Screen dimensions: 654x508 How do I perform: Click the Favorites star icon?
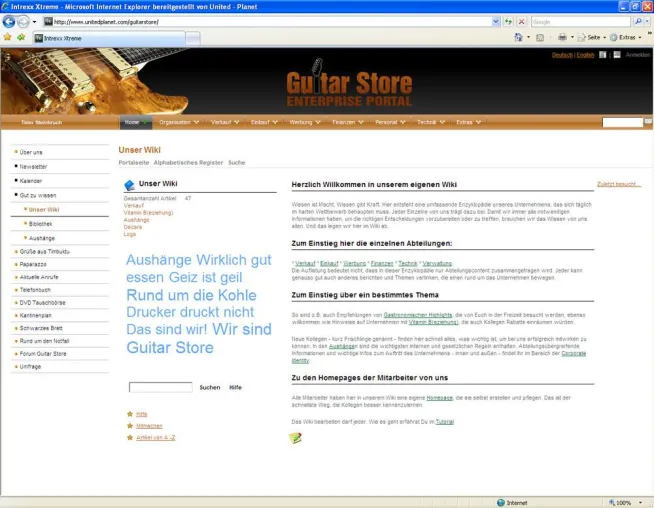pyautogui.click(x=8, y=38)
